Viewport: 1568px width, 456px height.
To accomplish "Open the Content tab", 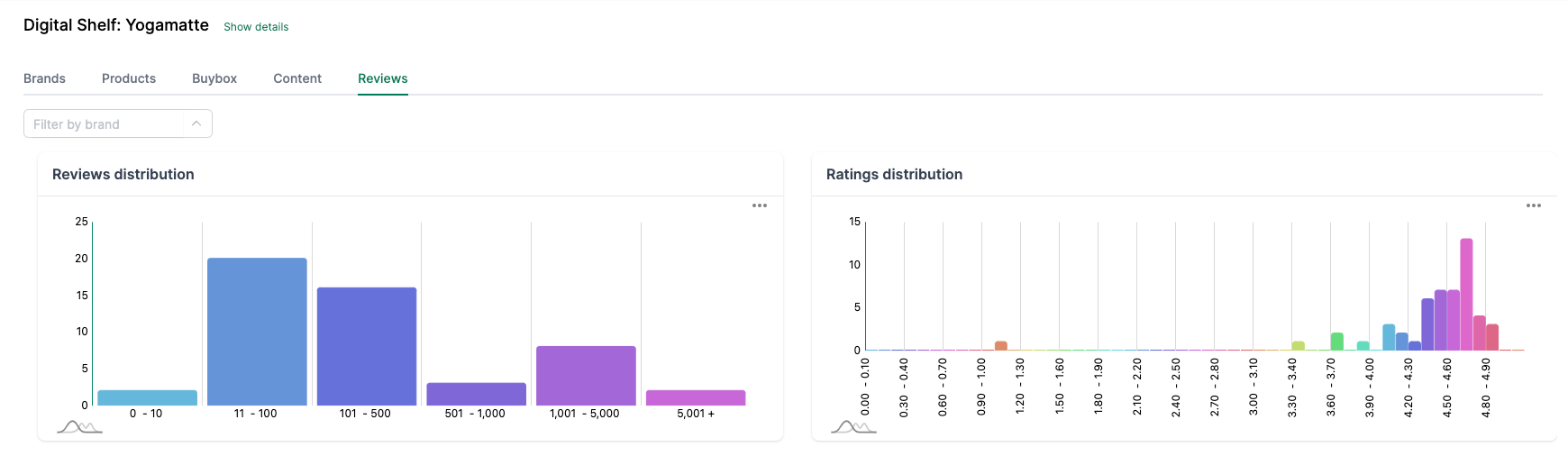I will [297, 78].
